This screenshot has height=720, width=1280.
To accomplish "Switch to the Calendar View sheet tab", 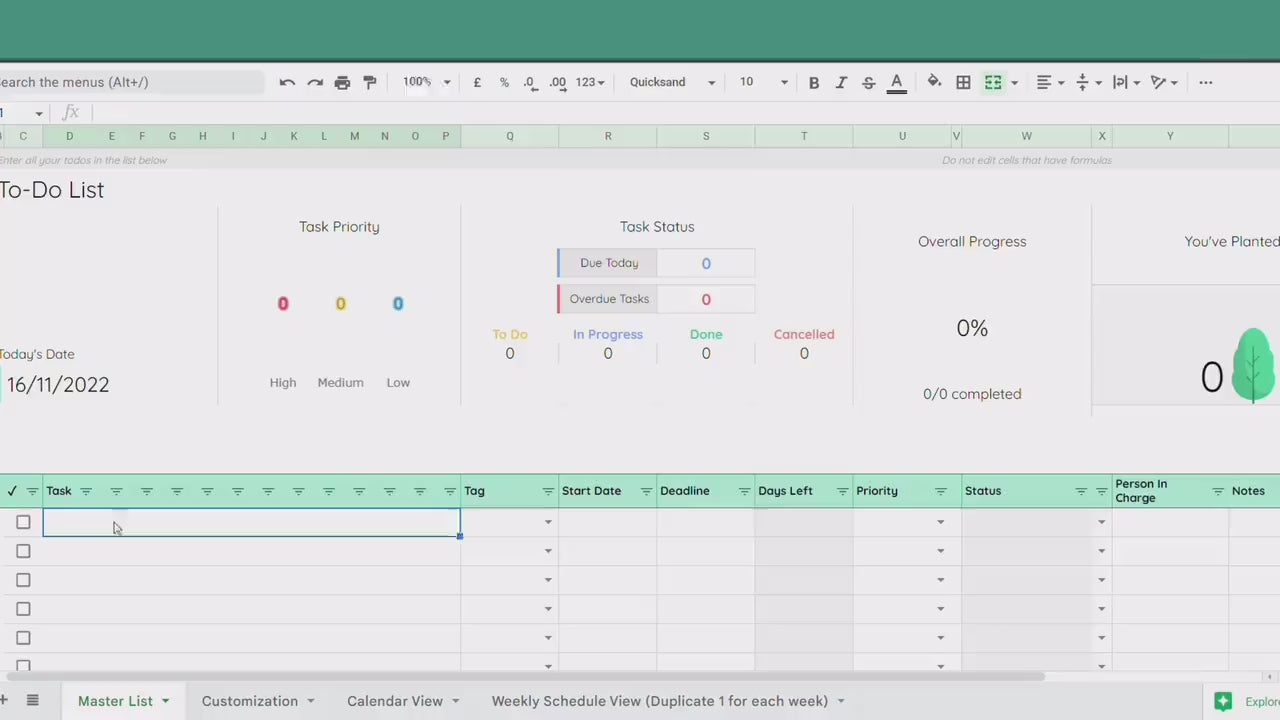I will tap(394, 701).
